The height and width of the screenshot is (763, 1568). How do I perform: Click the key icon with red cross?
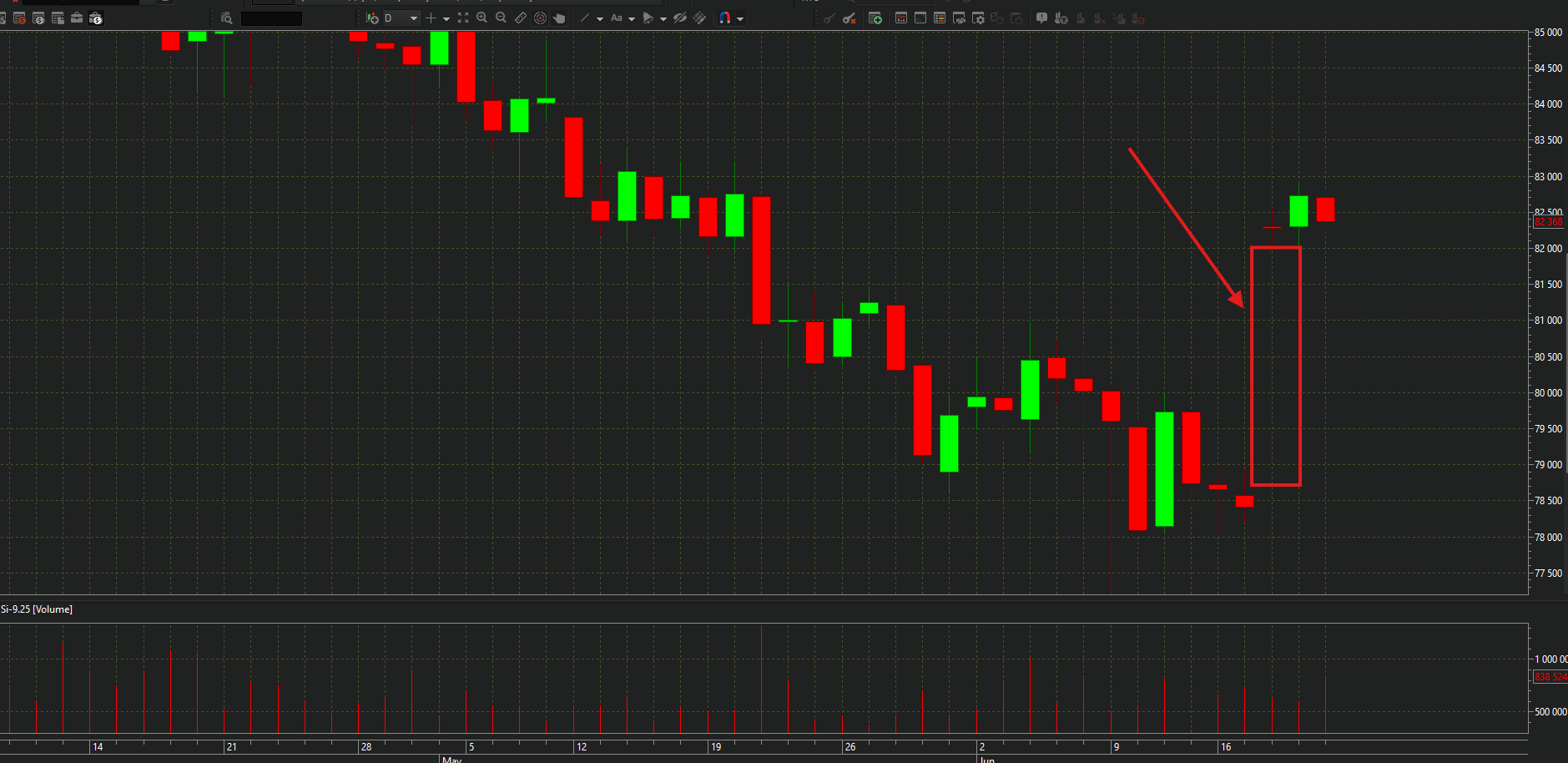pyautogui.click(x=850, y=18)
